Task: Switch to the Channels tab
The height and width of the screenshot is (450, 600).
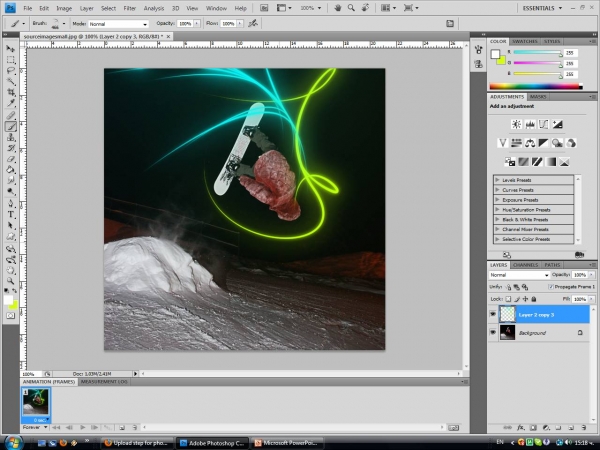Action: coord(525,265)
